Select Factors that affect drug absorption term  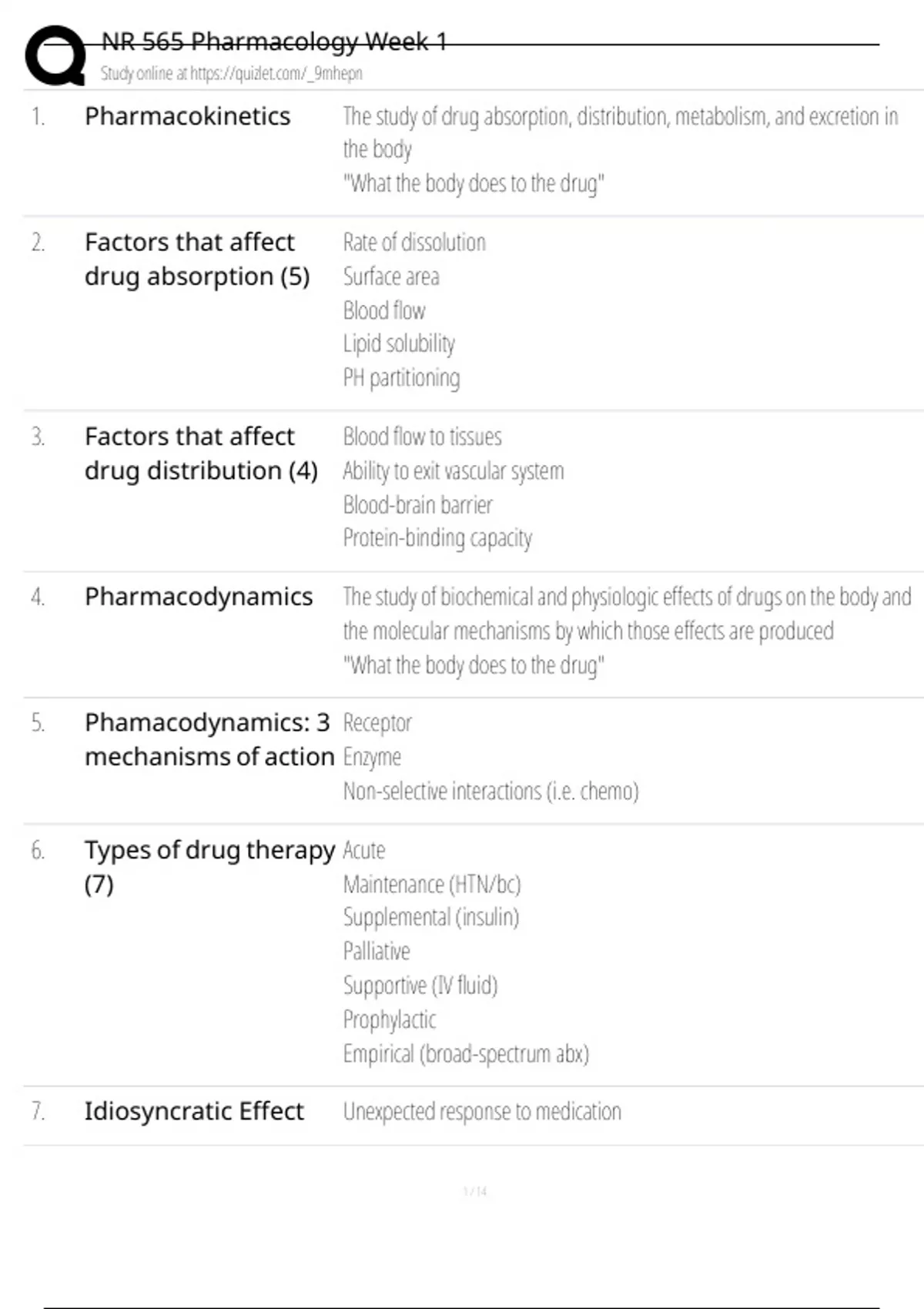coord(197,259)
